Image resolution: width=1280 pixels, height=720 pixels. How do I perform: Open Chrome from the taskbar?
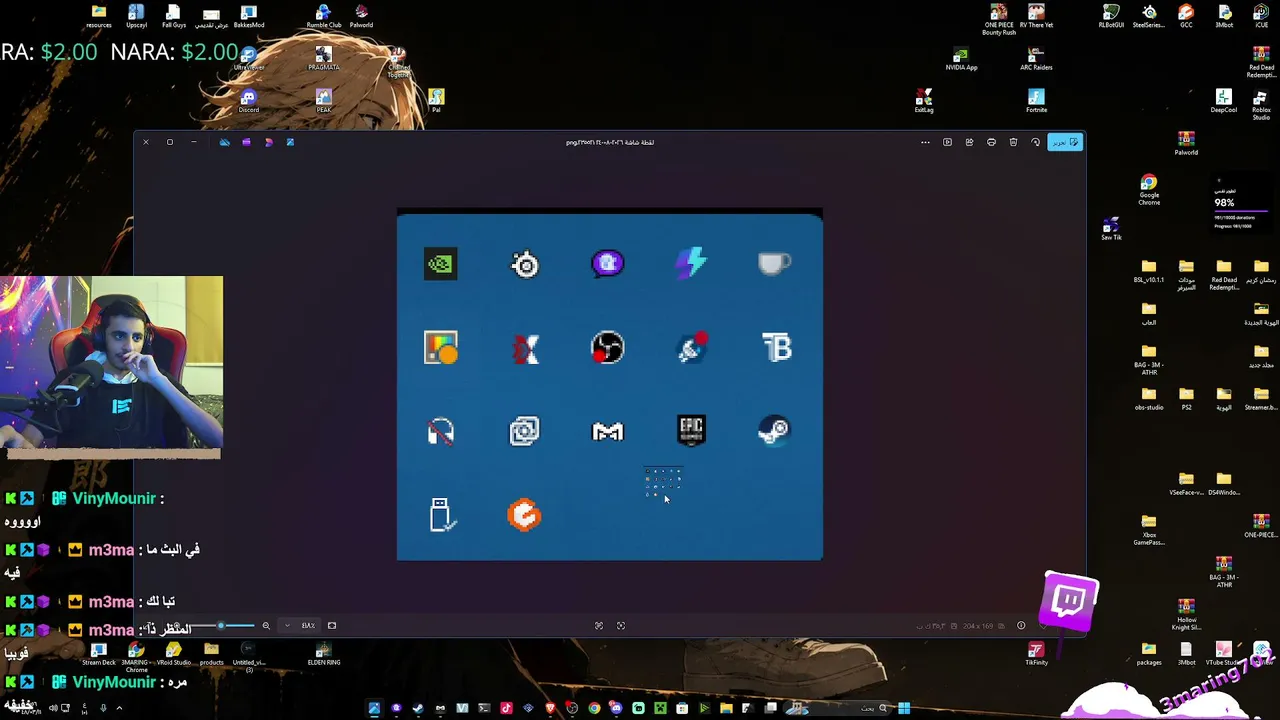594,708
